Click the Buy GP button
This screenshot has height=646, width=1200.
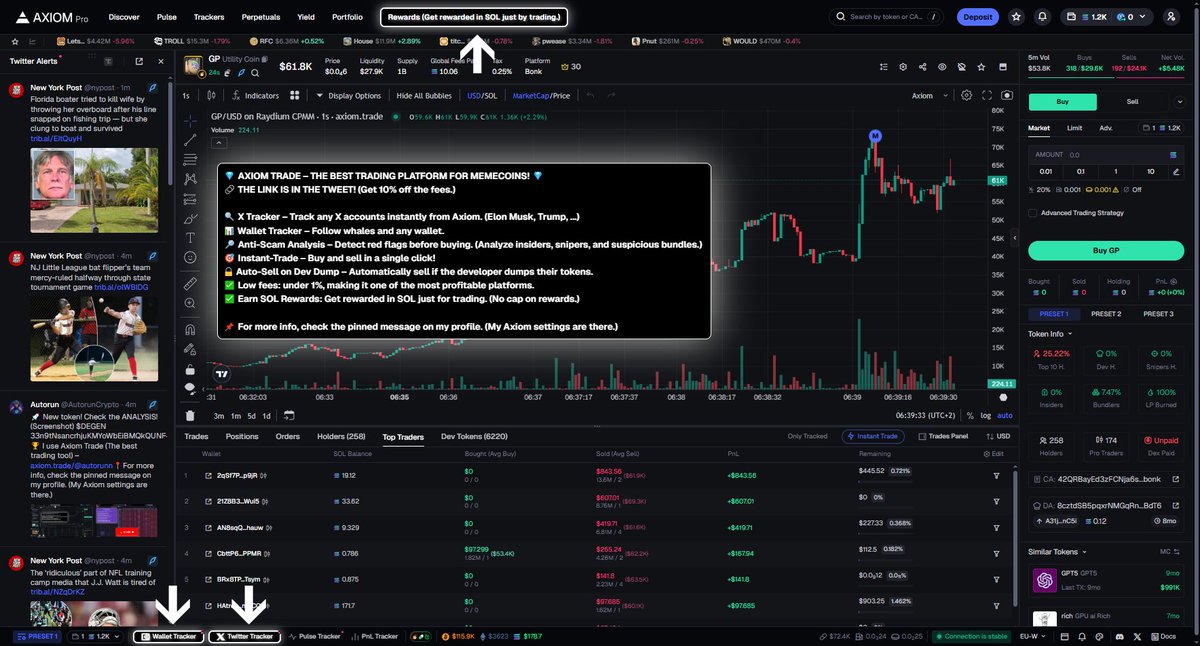(x=1106, y=251)
